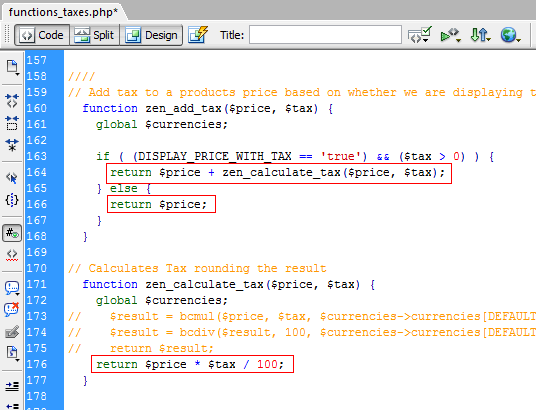Click into the Title text field
The image size is (536, 410).
click(325, 35)
